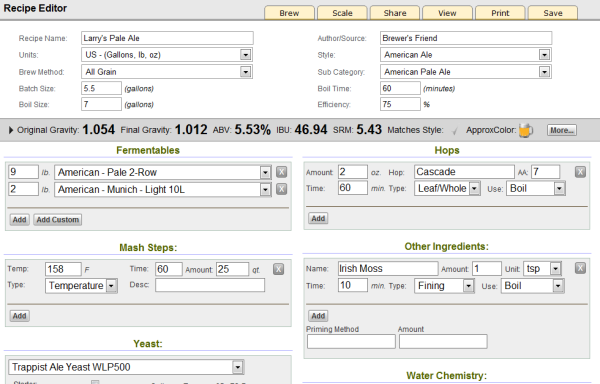Open the Units dropdown
The width and height of the screenshot is (600, 384).
pos(167,55)
